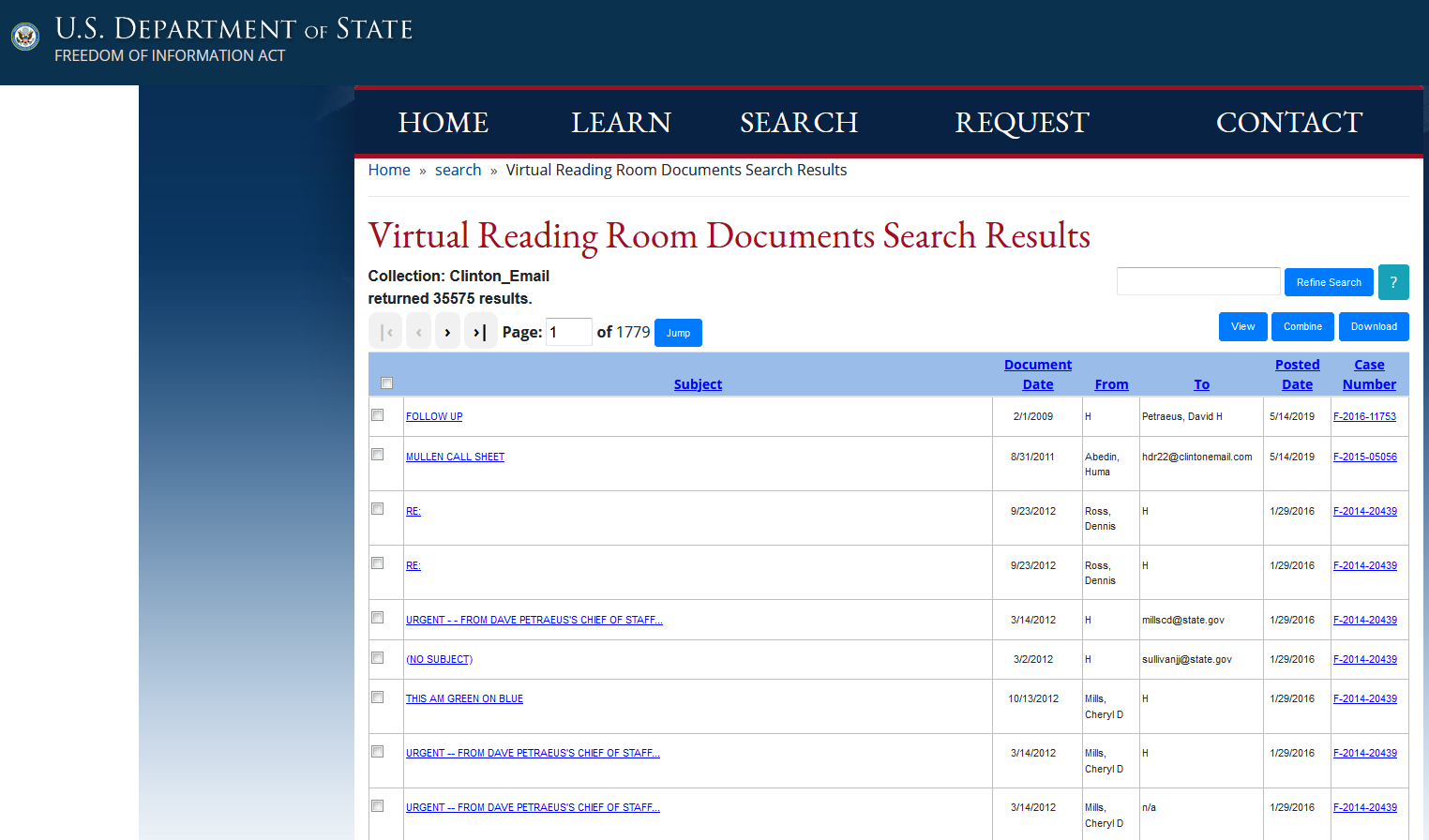Tick checkbox for URGENT row addressed to H

[x=377, y=752]
